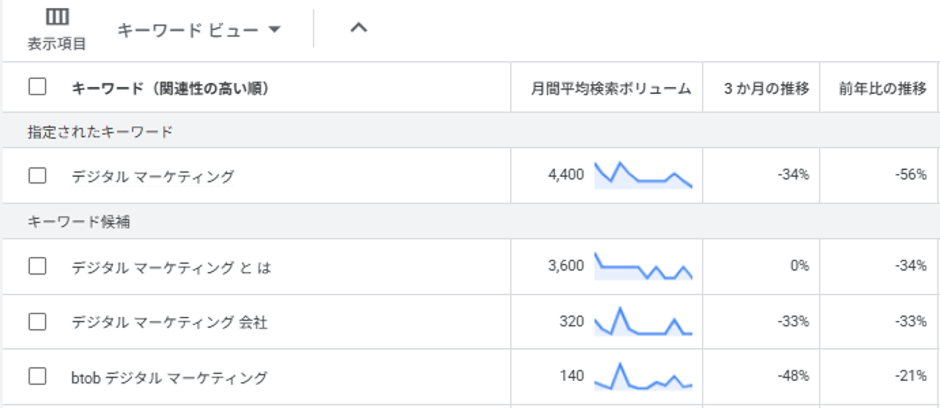
Task: Click keyword text デジタル マーケティング と は
Action: coord(171,267)
